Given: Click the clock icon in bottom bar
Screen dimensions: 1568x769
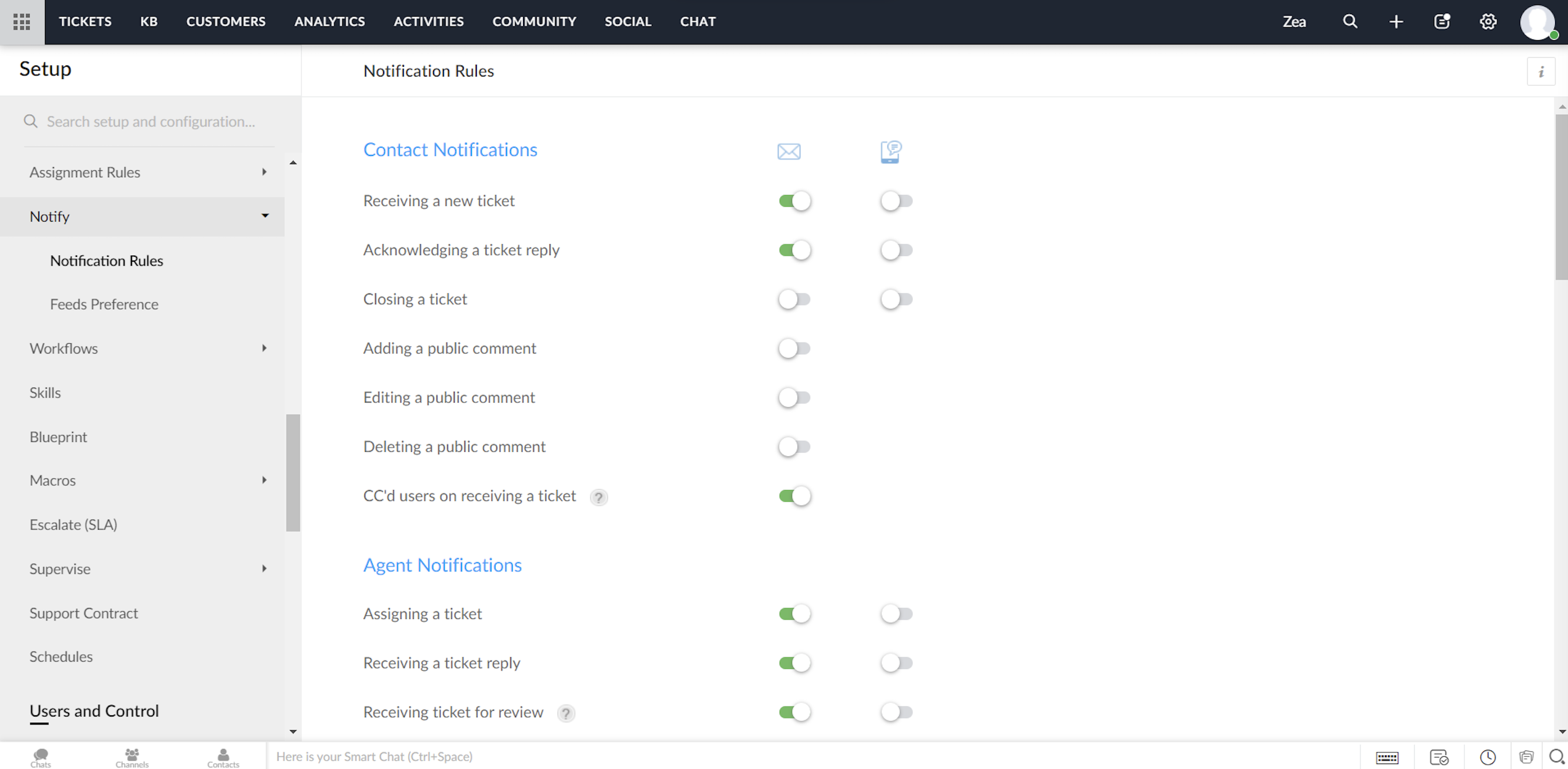Looking at the screenshot, I should (x=1487, y=757).
